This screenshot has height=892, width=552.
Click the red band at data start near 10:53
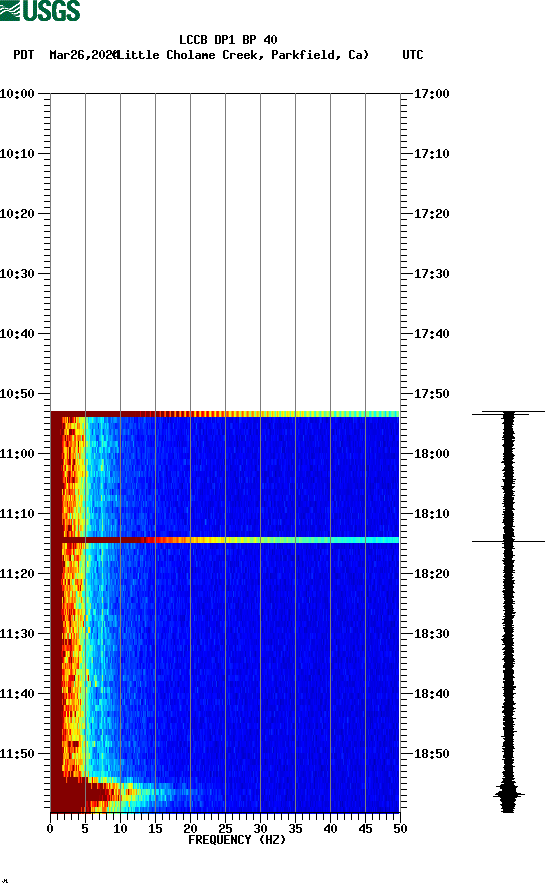pyautogui.click(x=225, y=414)
